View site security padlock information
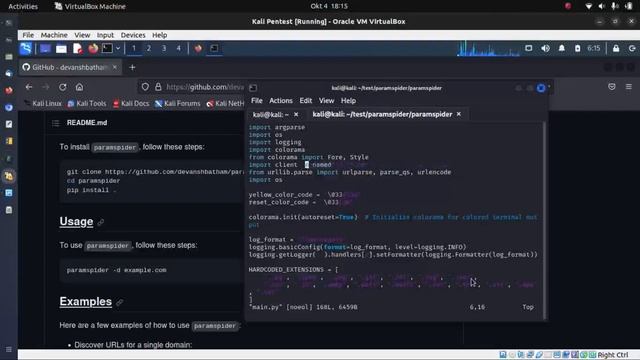Viewport: 640px width, 360px height. 158,87
